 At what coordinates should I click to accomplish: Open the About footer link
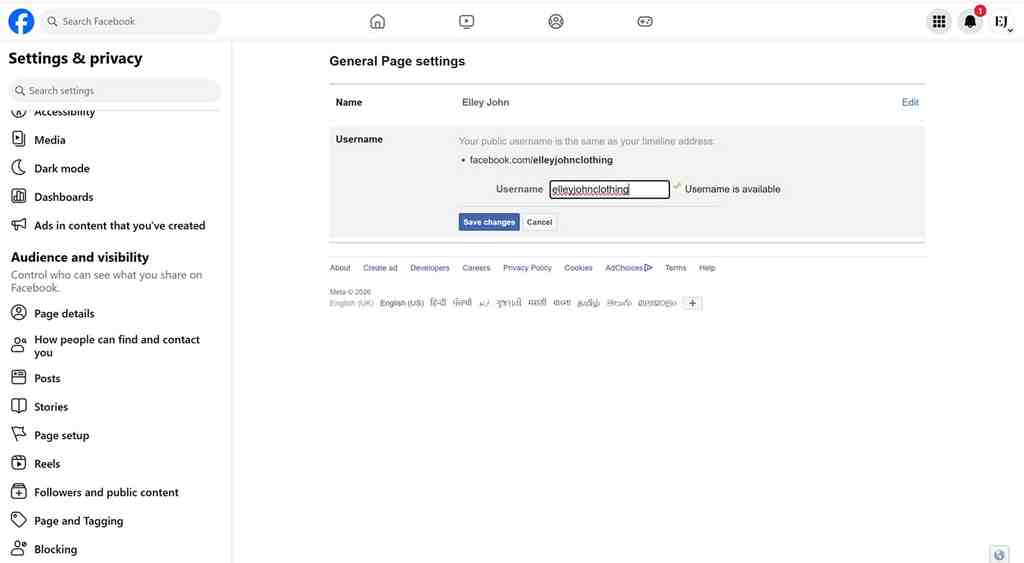[340, 268]
